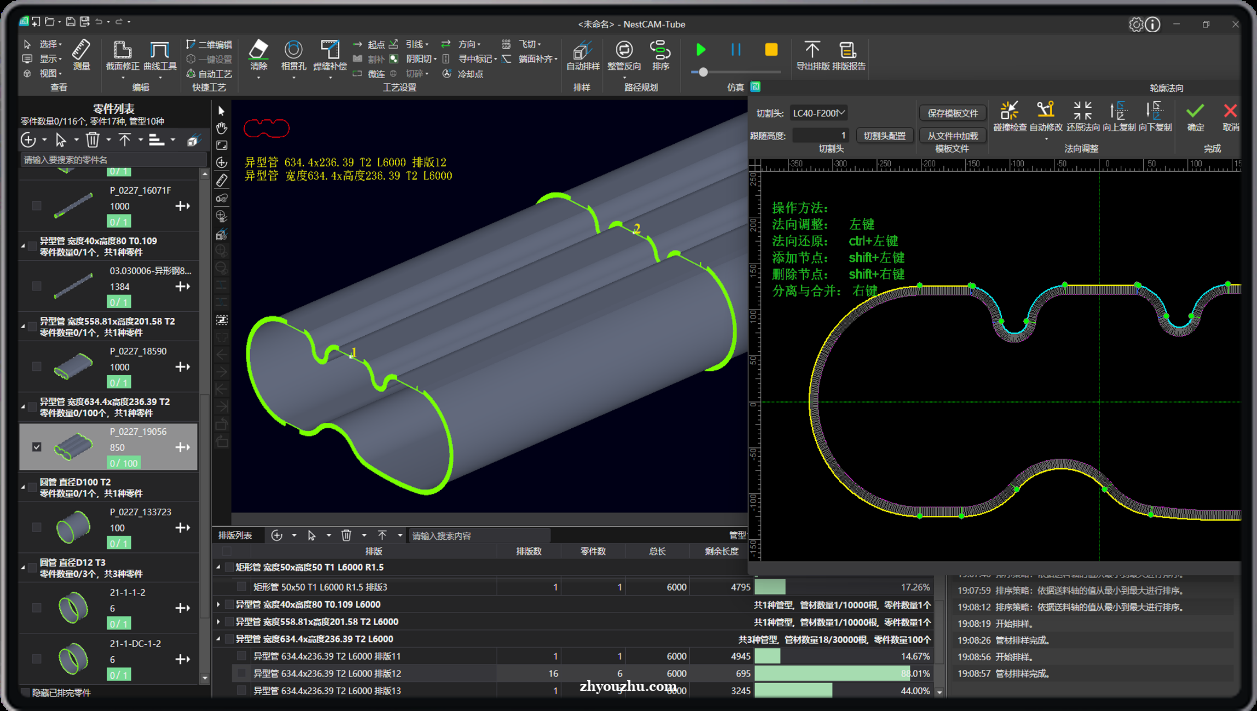Check the 排版11 nesting row checkbox
The image size is (1257, 711).
pos(241,656)
